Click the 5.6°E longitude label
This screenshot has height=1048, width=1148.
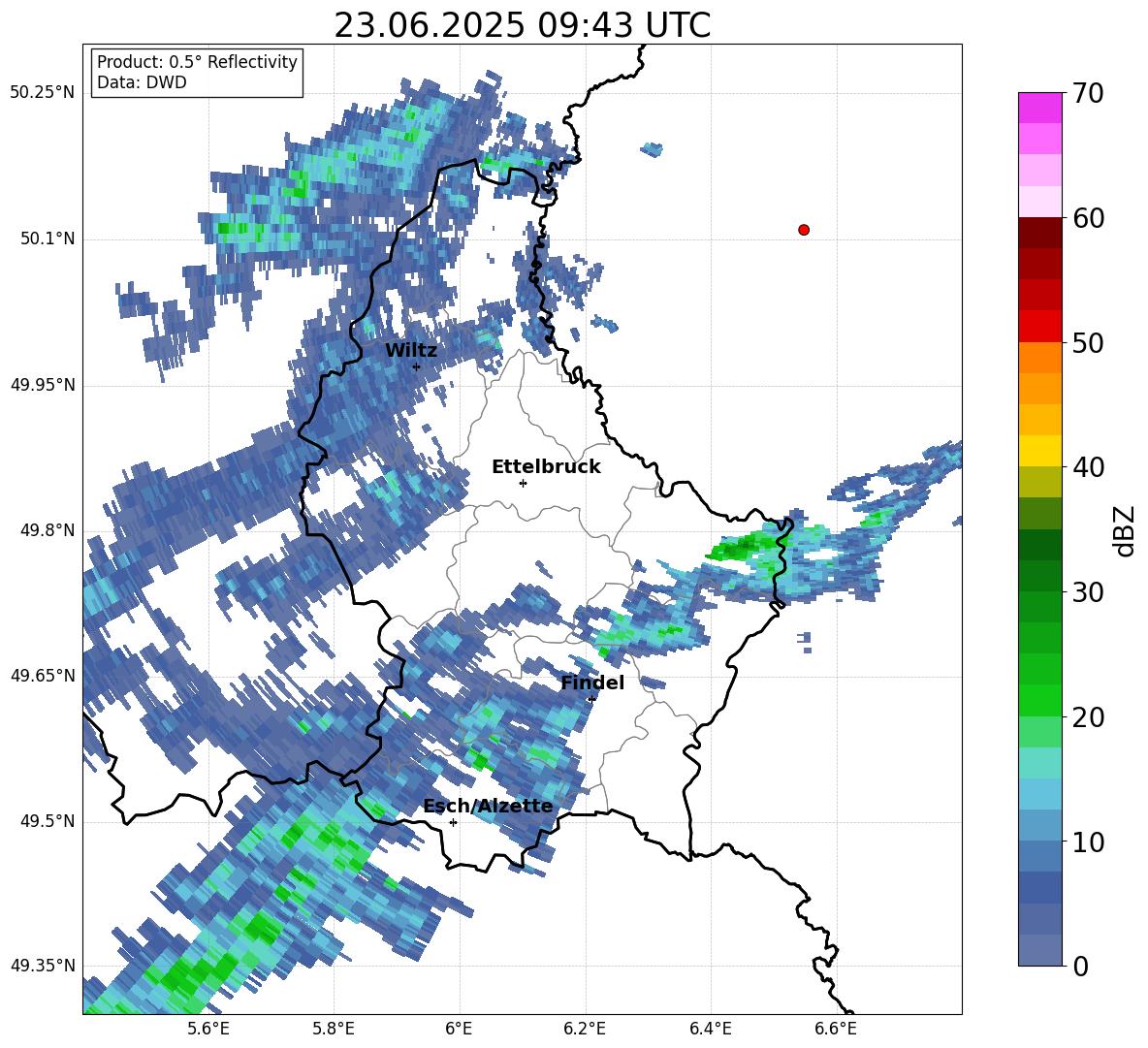point(208,1029)
